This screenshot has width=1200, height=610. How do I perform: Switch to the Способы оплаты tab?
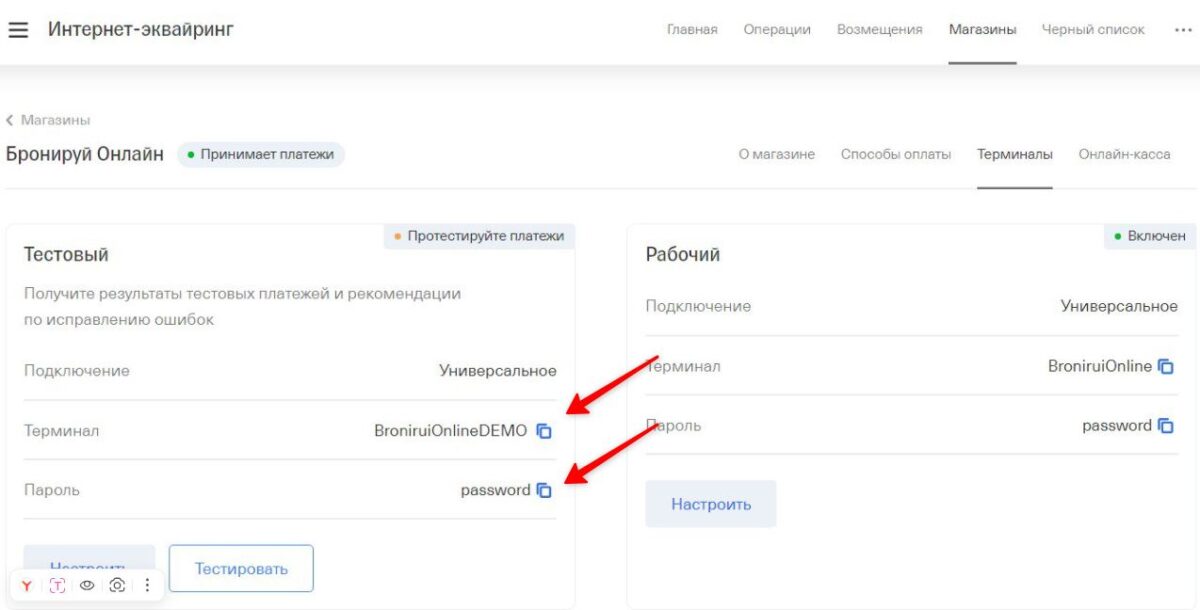click(896, 154)
